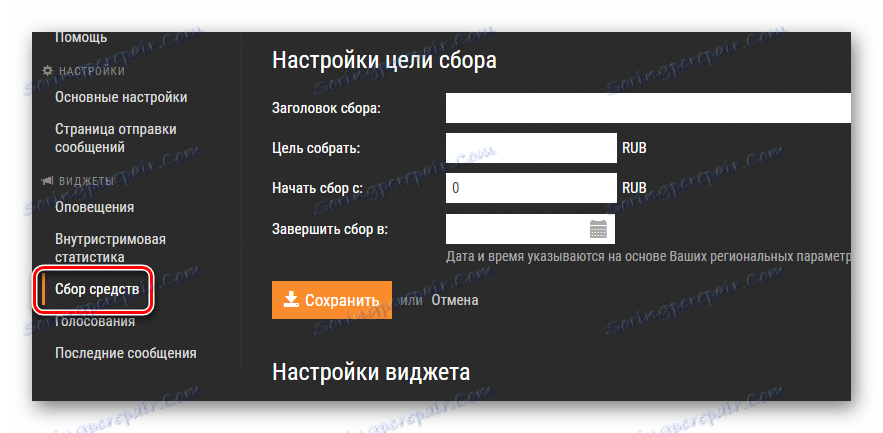Open the Оповещения widget page

(x=95, y=207)
